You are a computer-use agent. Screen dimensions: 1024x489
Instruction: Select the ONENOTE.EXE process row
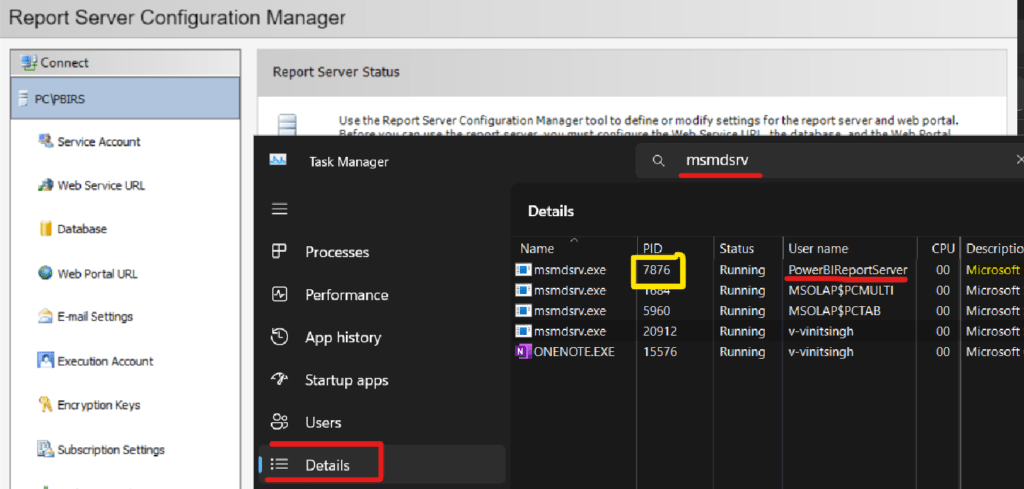coord(768,351)
